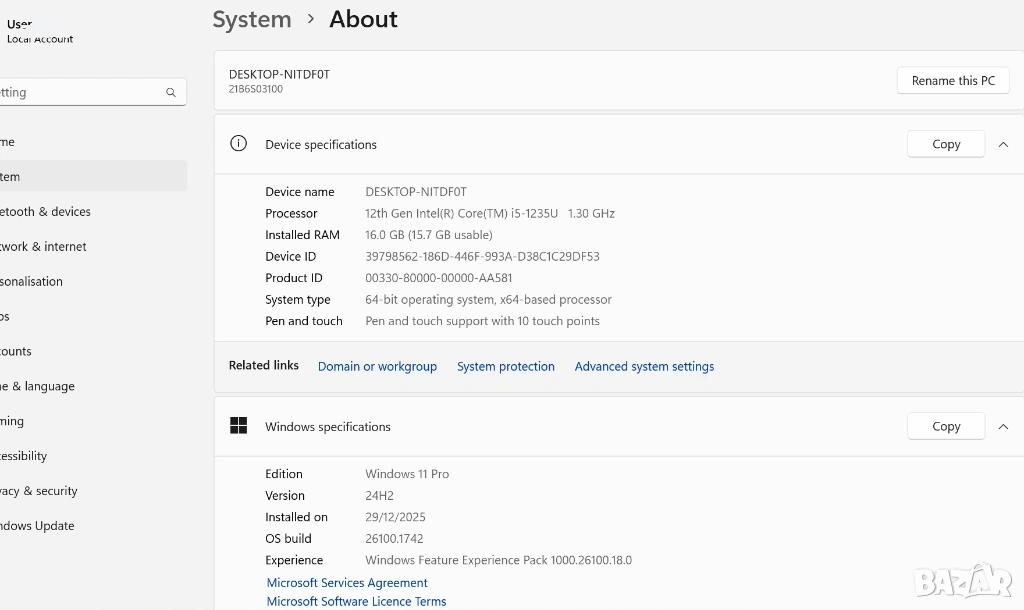
Task: Copy the Device specifications
Action: (945, 144)
